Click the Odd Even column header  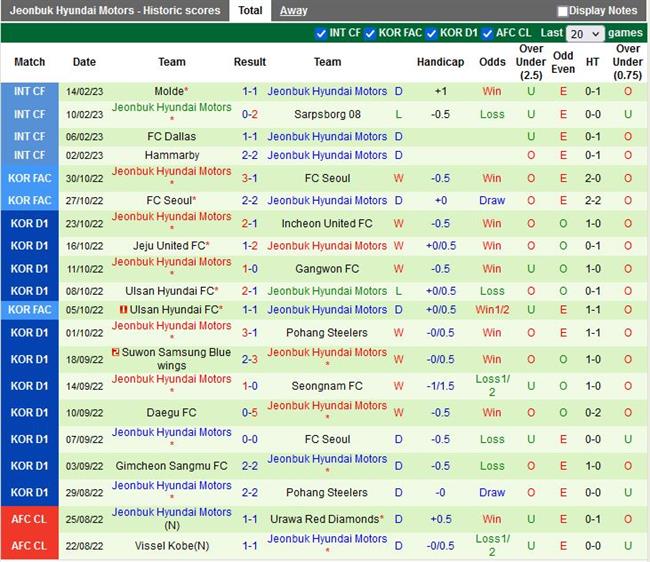(563, 62)
